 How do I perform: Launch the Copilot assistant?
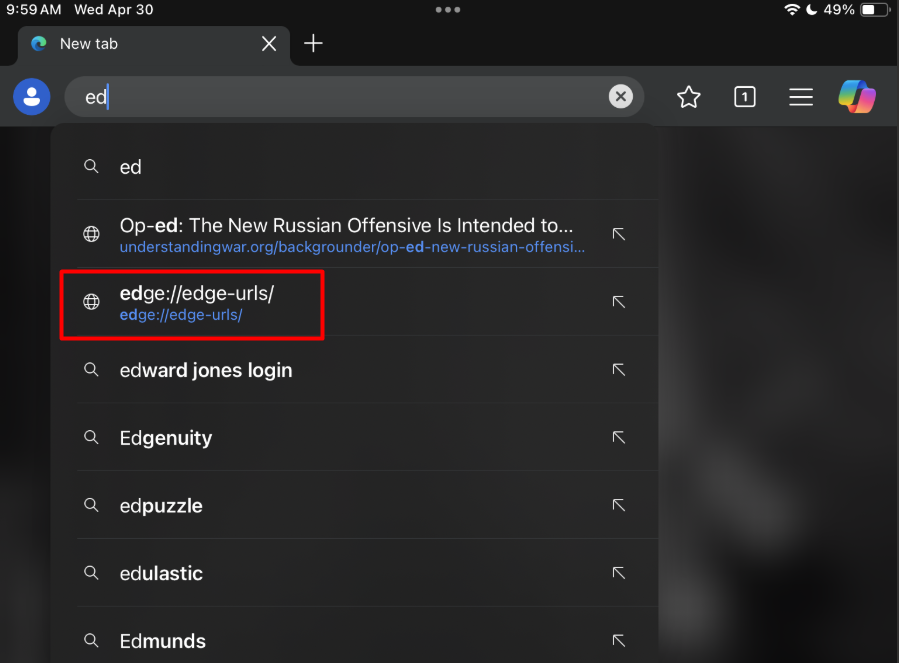tap(857, 96)
